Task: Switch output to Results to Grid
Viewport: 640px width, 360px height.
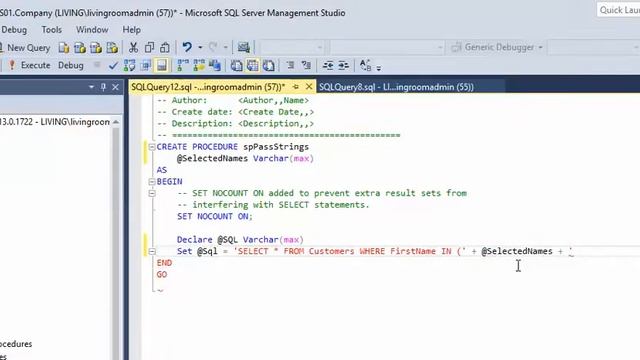Action: click(253, 65)
